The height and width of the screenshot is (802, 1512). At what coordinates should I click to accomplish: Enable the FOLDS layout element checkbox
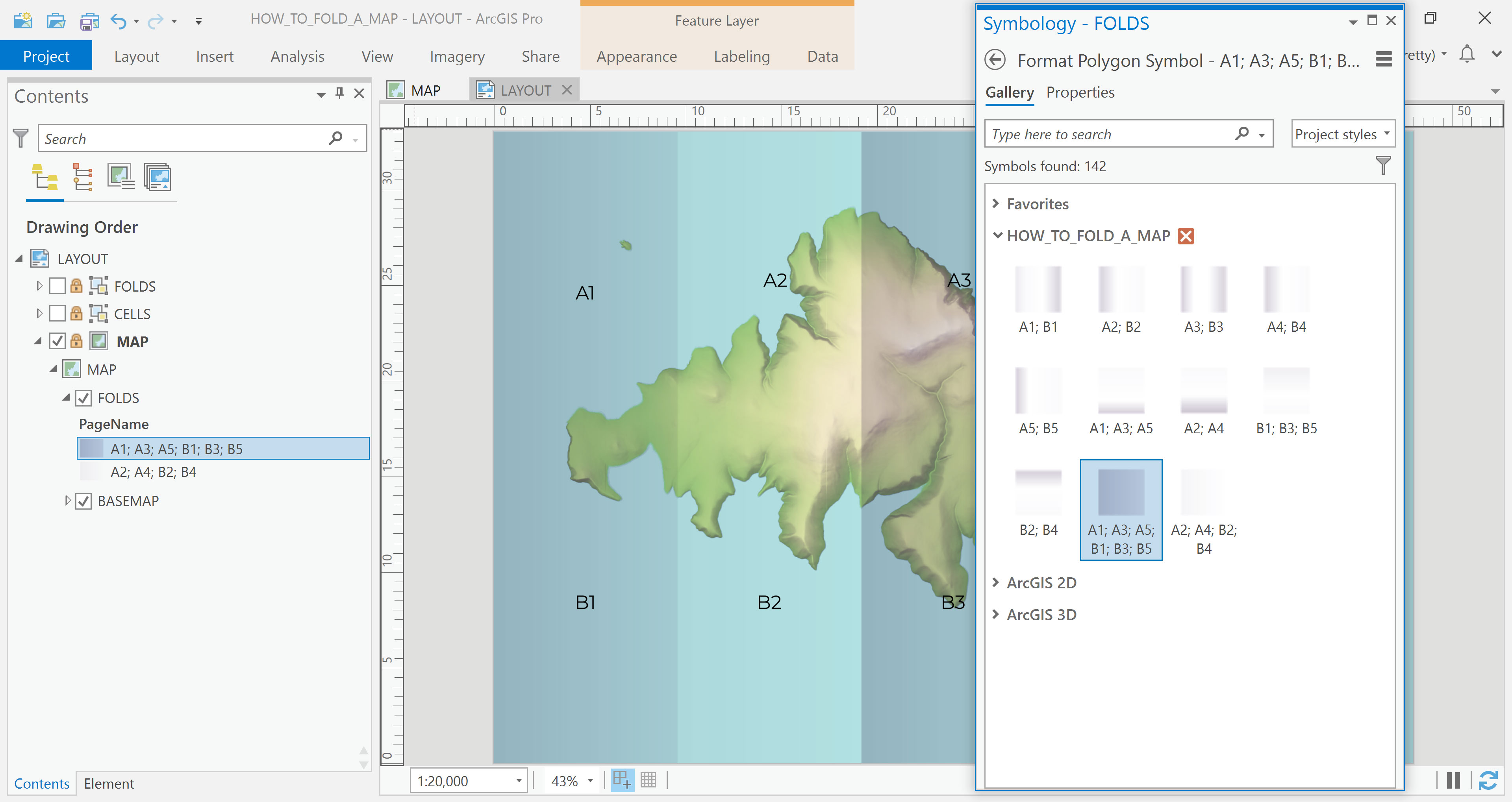[x=57, y=286]
